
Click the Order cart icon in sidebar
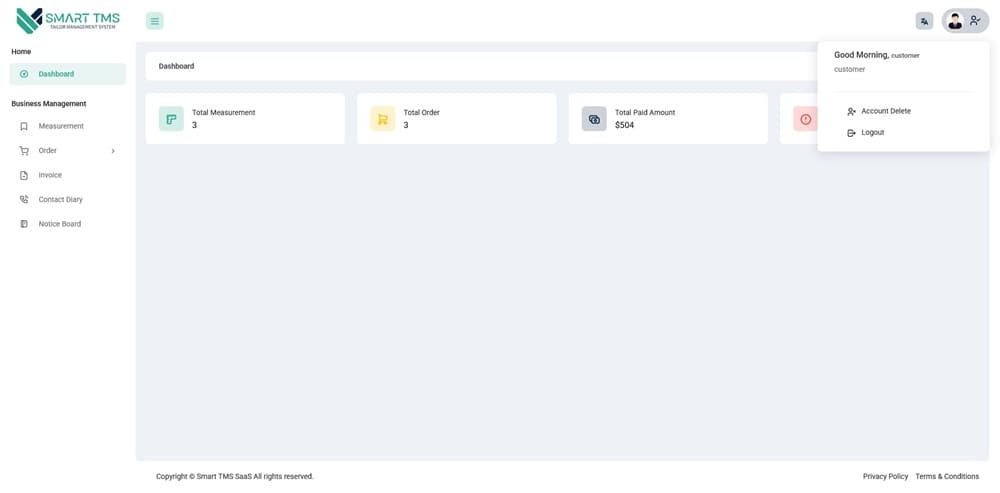coord(24,151)
